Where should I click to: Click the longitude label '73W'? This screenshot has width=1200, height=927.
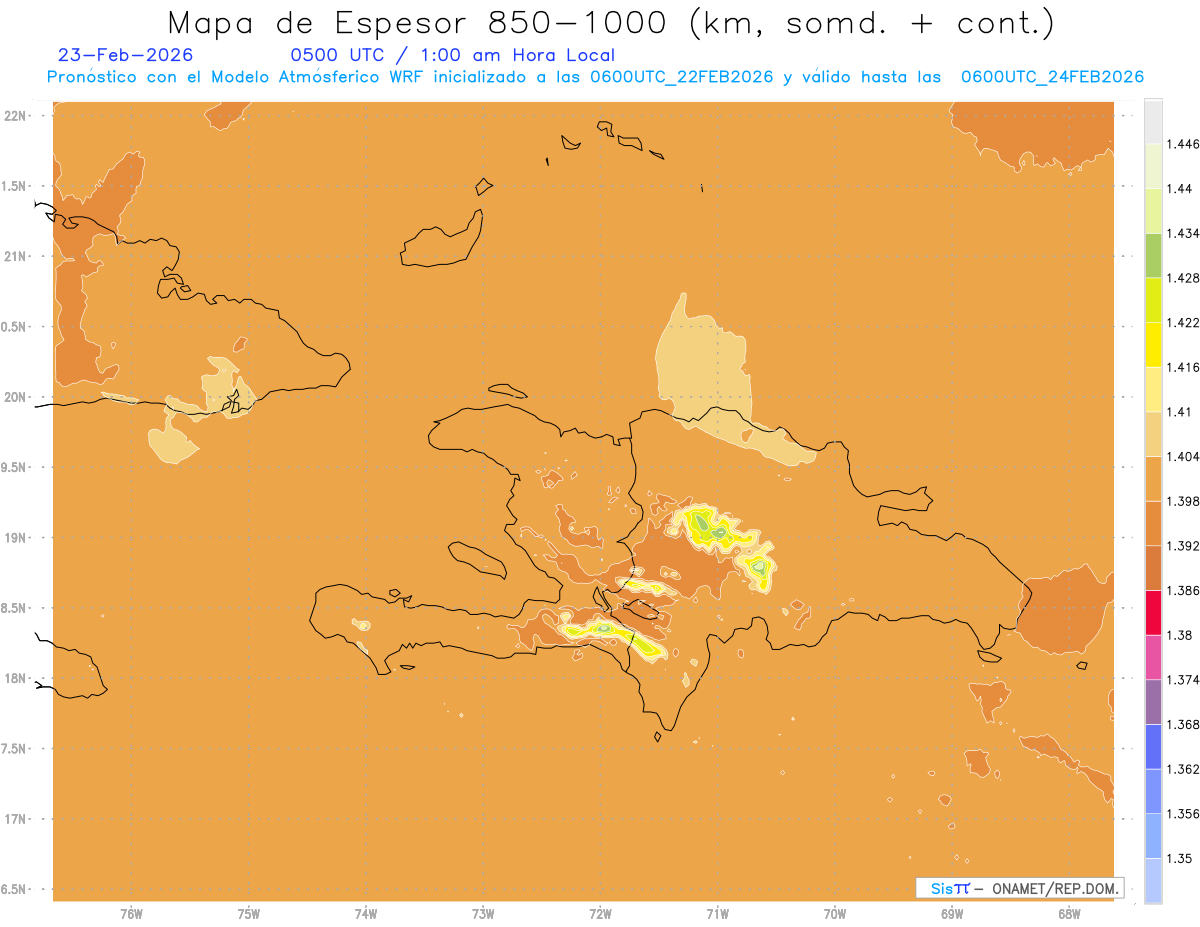pos(483,914)
